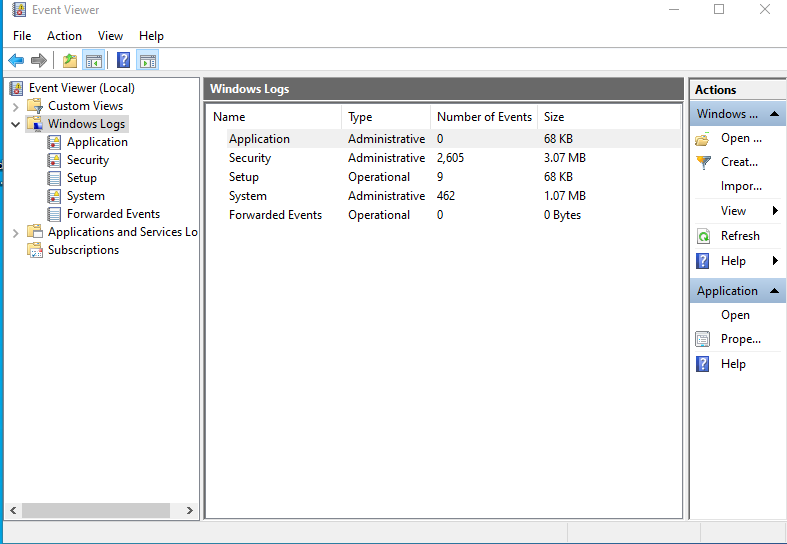The width and height of the screenshot is (787, 544).
Task: Sort by the Size column header
Action: tap(609, 117)
